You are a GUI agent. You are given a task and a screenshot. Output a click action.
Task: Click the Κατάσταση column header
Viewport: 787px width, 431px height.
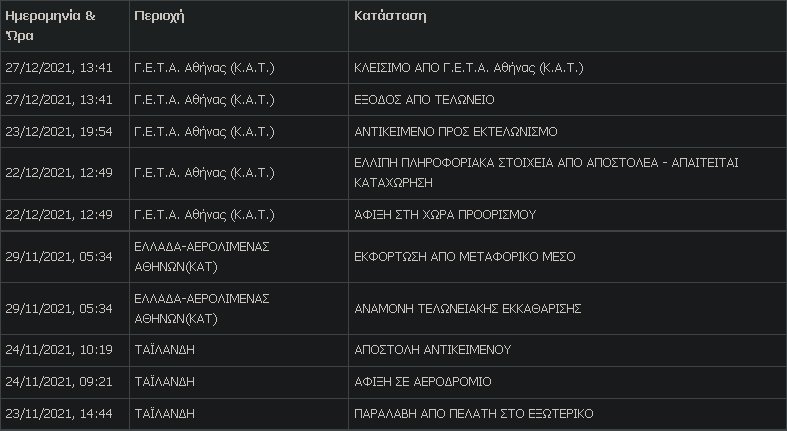coord(390,16)
